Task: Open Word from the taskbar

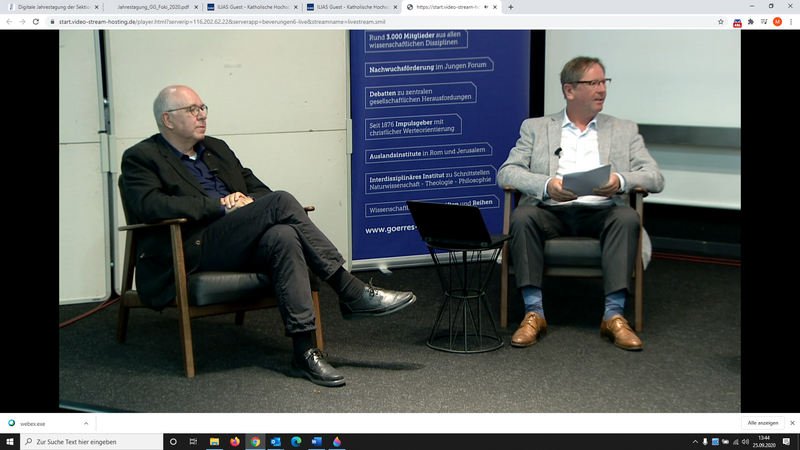Action: tap(317, 441)
